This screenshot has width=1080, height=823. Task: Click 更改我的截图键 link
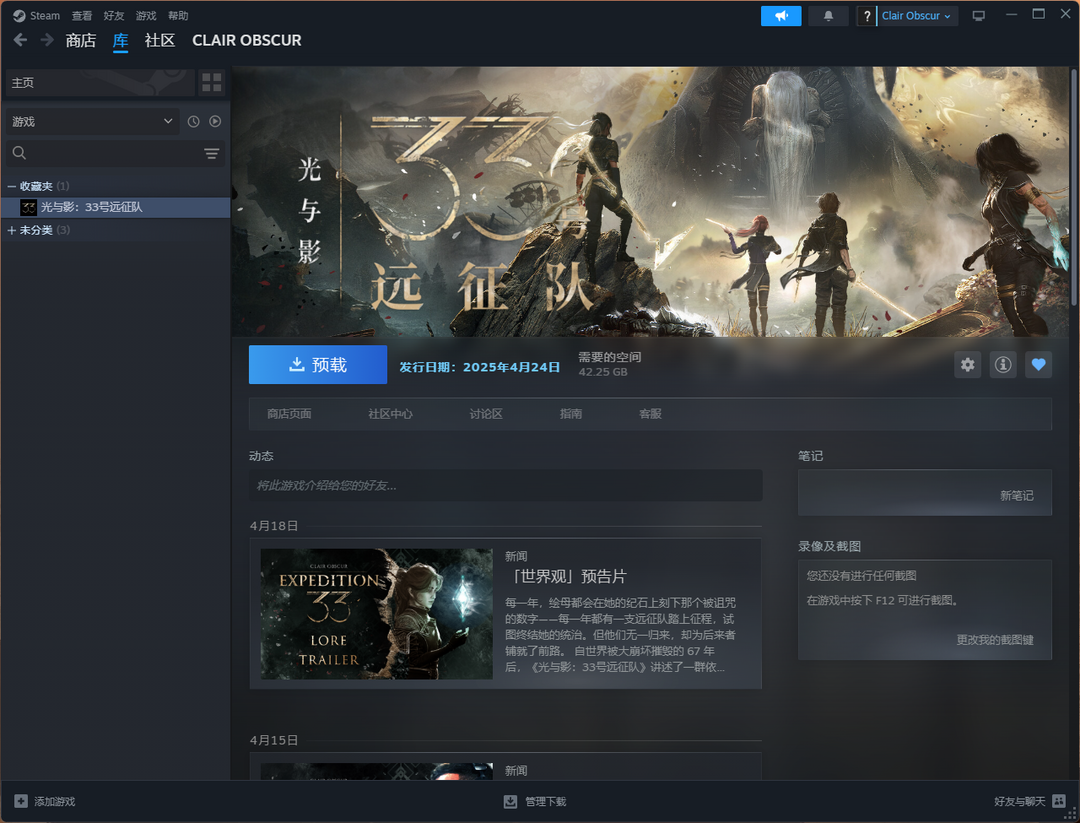coord(995,640)
